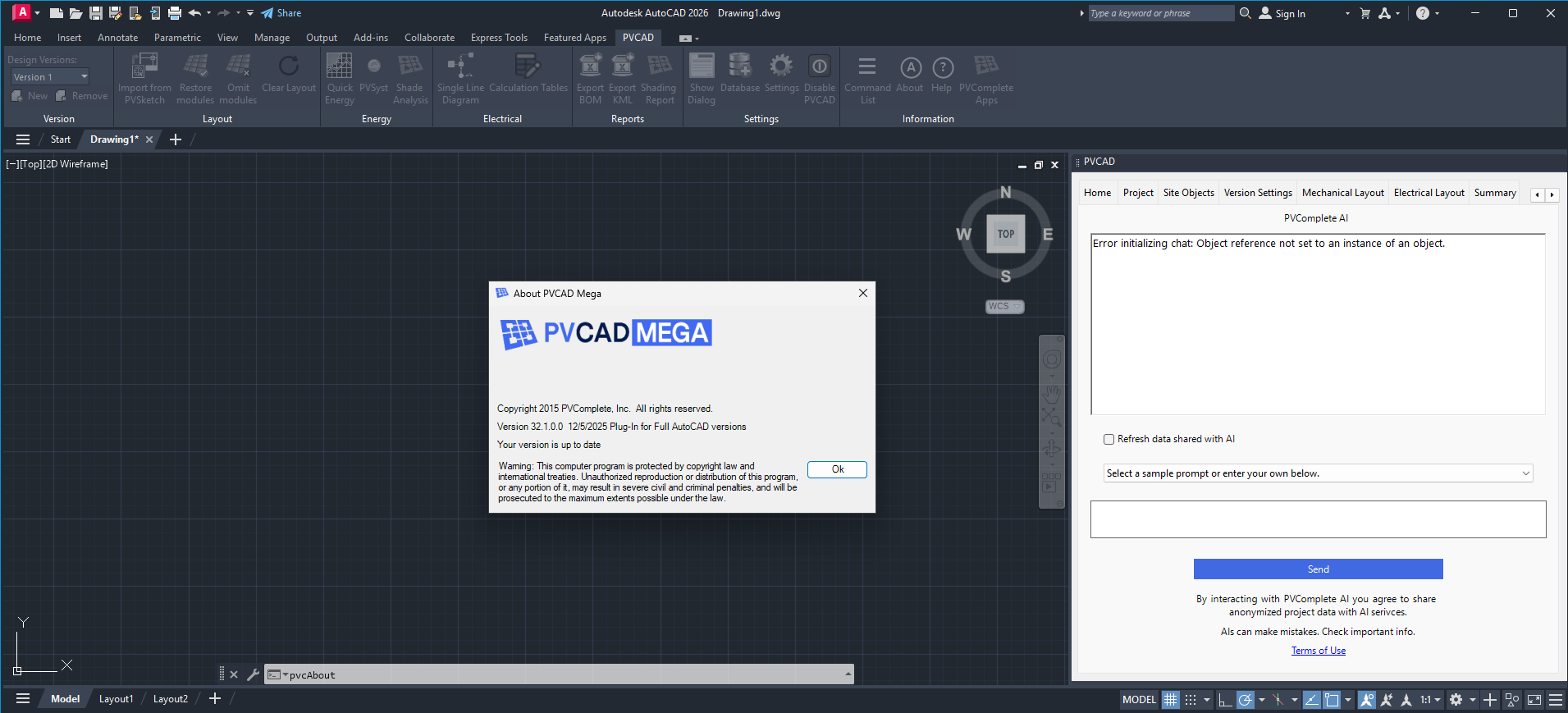This screenshot has width=1568, height=713.
Task: Click the New version button
Action: coord(30,96)
